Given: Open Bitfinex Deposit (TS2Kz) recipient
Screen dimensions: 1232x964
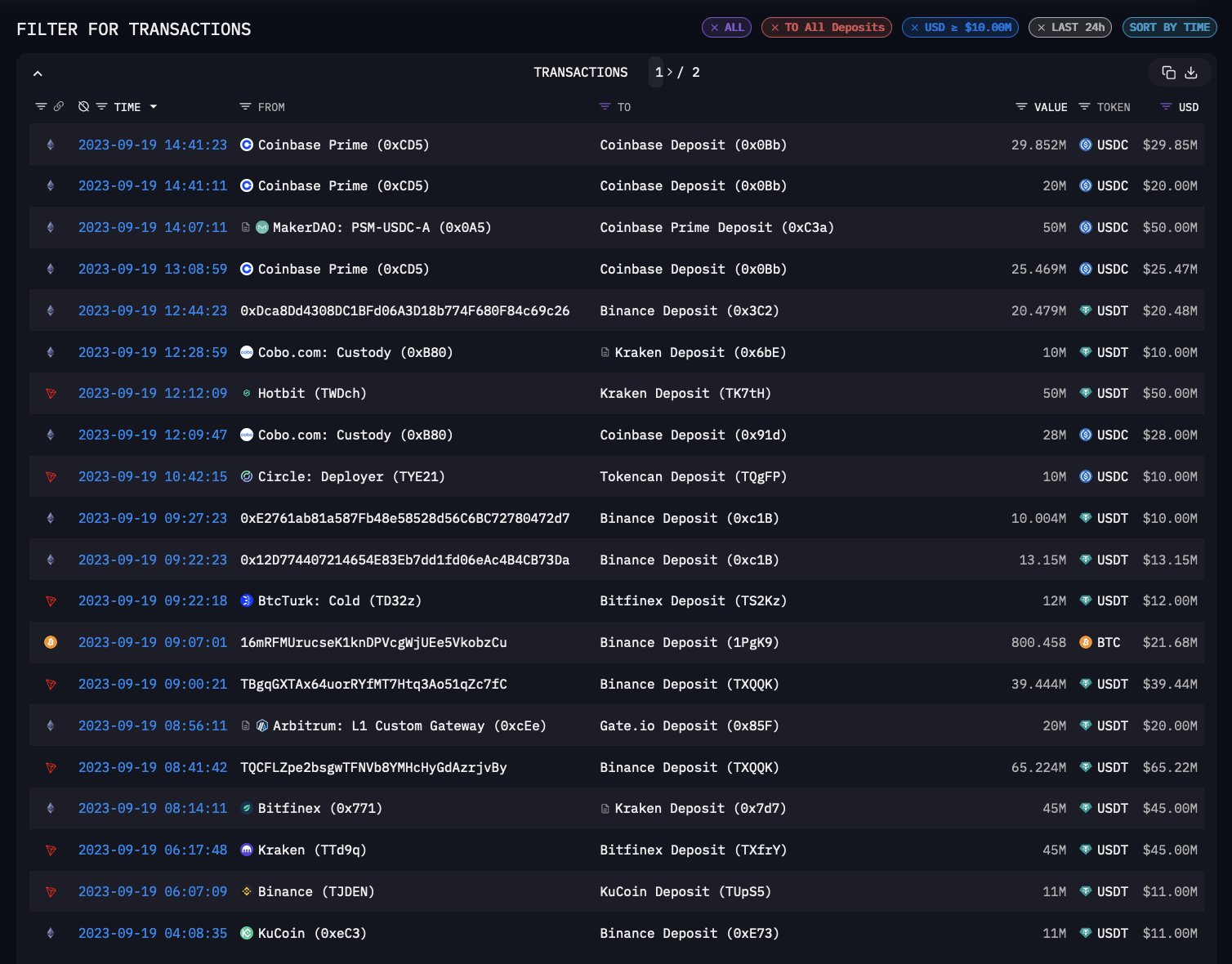Looking at the screenshot, I should point(693,600).
